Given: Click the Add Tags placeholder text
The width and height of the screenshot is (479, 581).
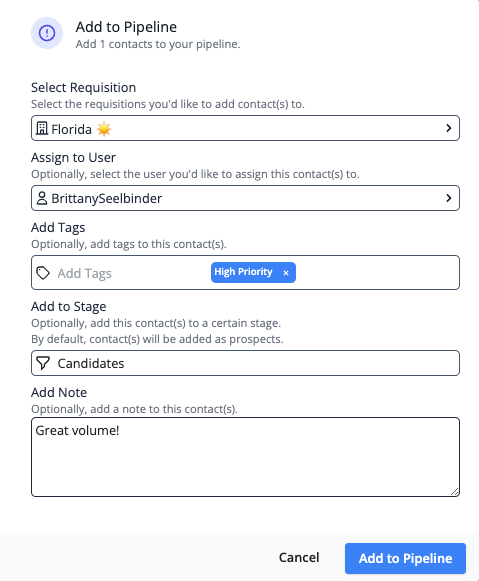Looking at the screenshot, I should (84, 273).
